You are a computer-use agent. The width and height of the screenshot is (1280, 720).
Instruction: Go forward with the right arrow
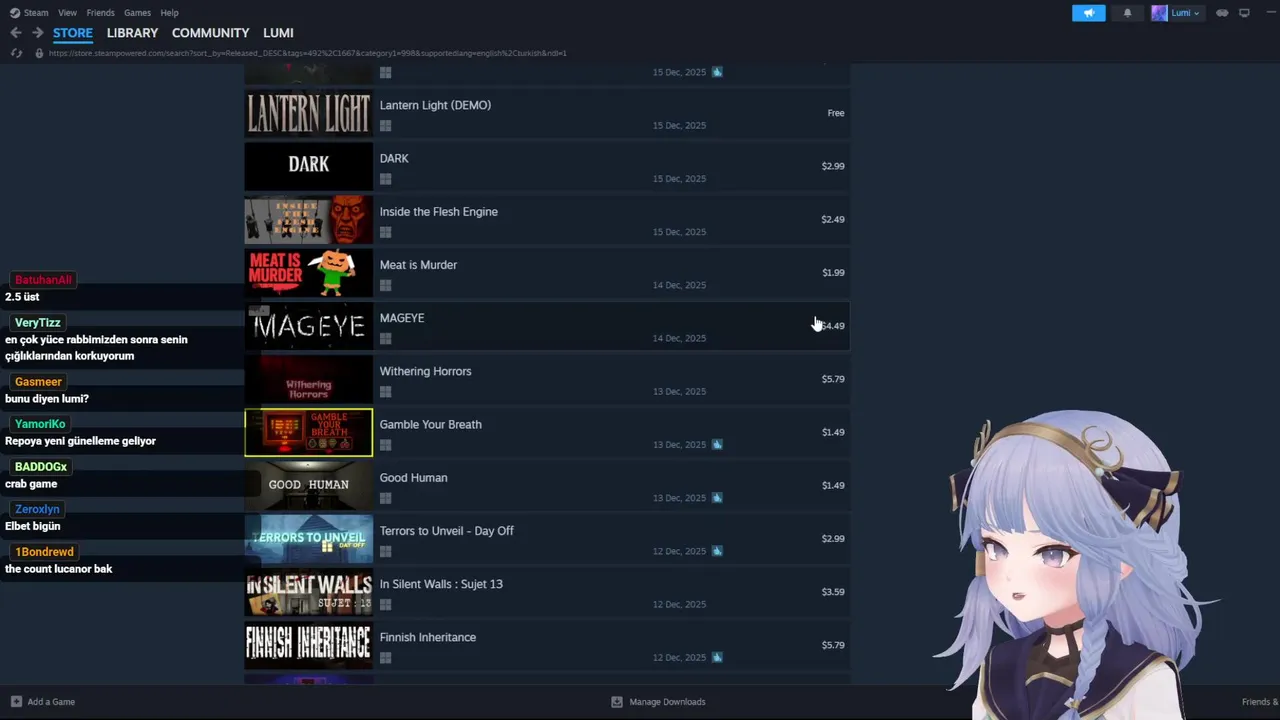(x=37, y=33)
